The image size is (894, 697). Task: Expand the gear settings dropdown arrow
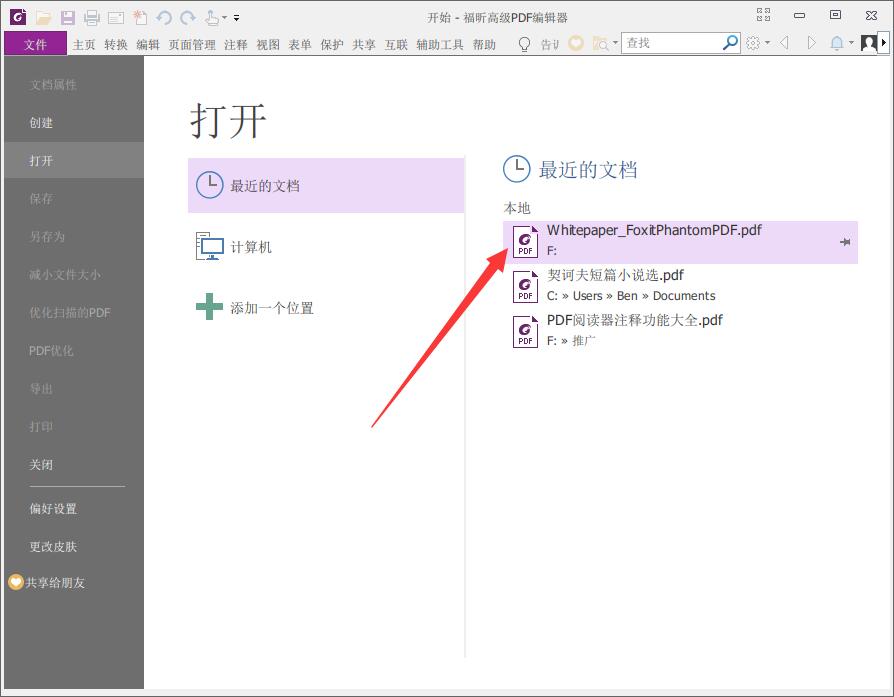pyautogui.click(x=767, y=43)
